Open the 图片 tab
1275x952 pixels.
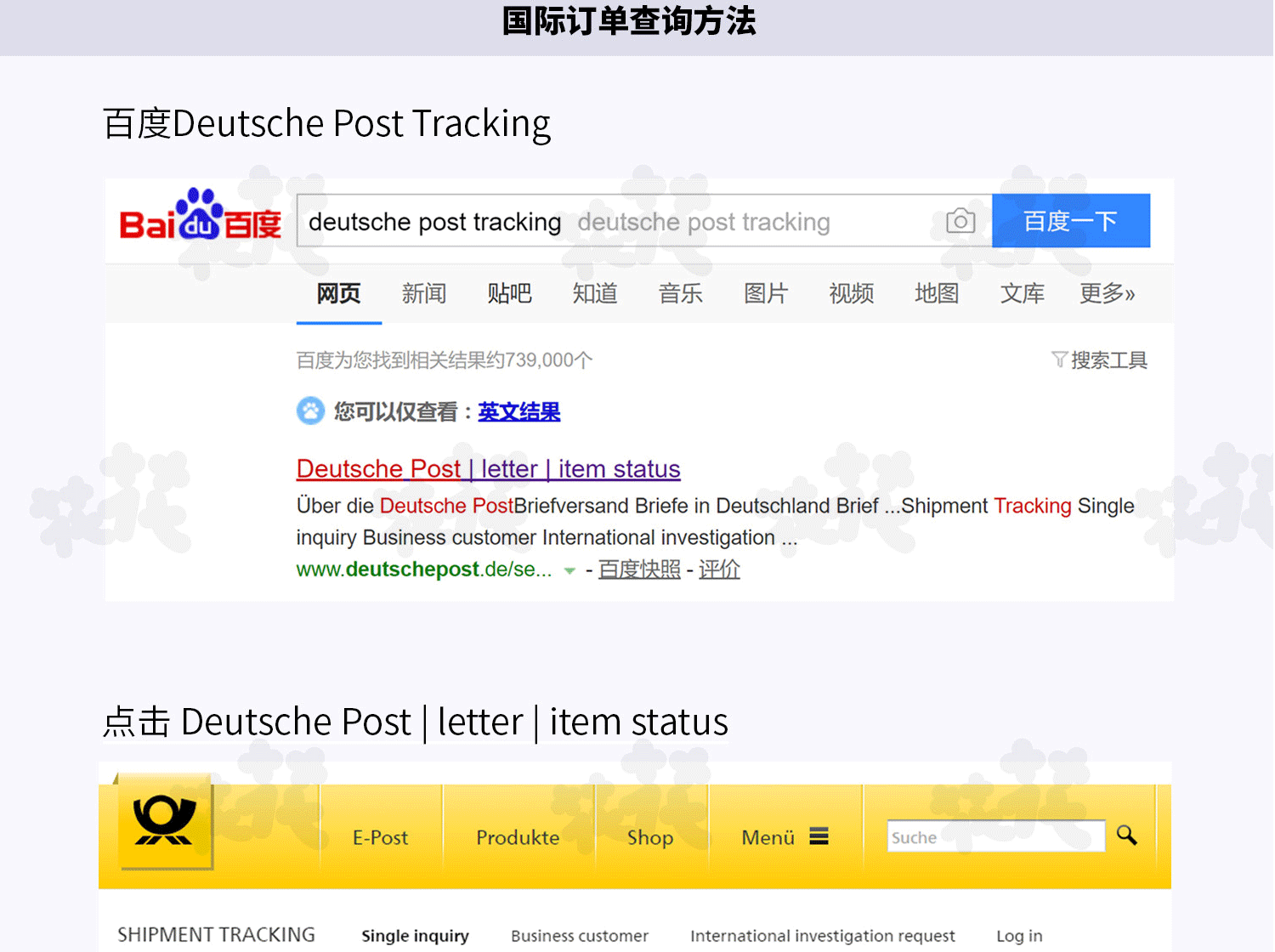766,293
